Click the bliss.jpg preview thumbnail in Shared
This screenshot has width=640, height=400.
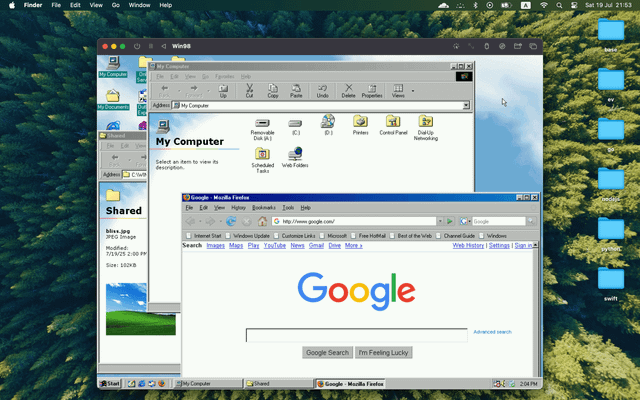(141, 309)
